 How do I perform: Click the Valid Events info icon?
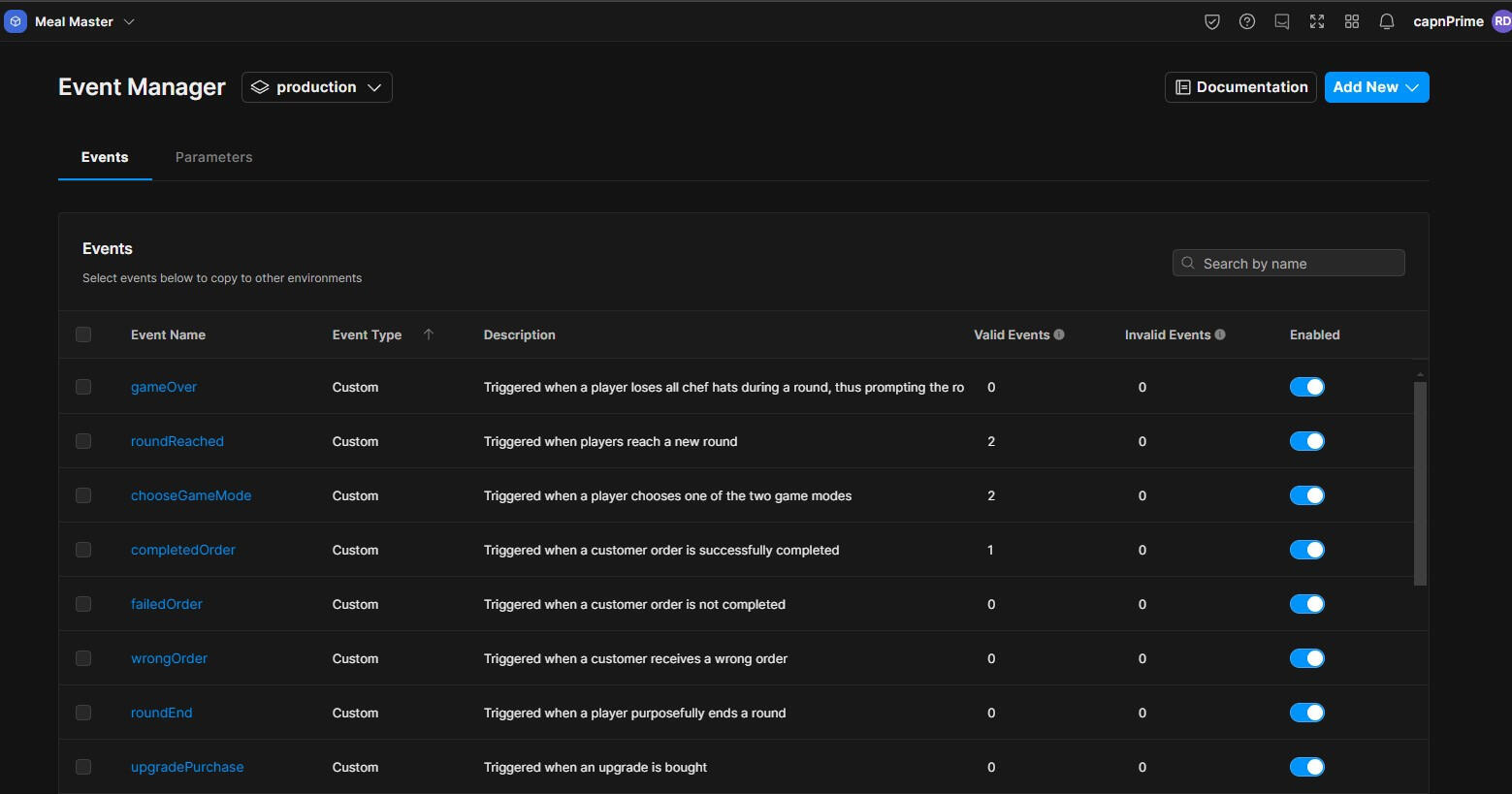(1059, 334)
